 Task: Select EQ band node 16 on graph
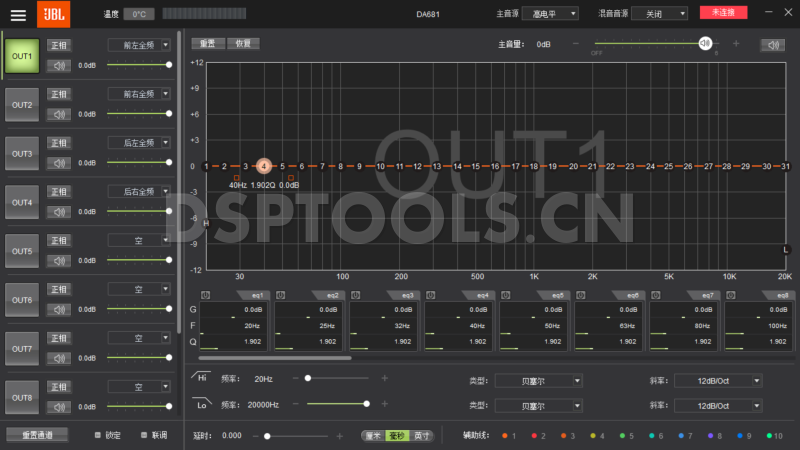click(x=495, y=166)
